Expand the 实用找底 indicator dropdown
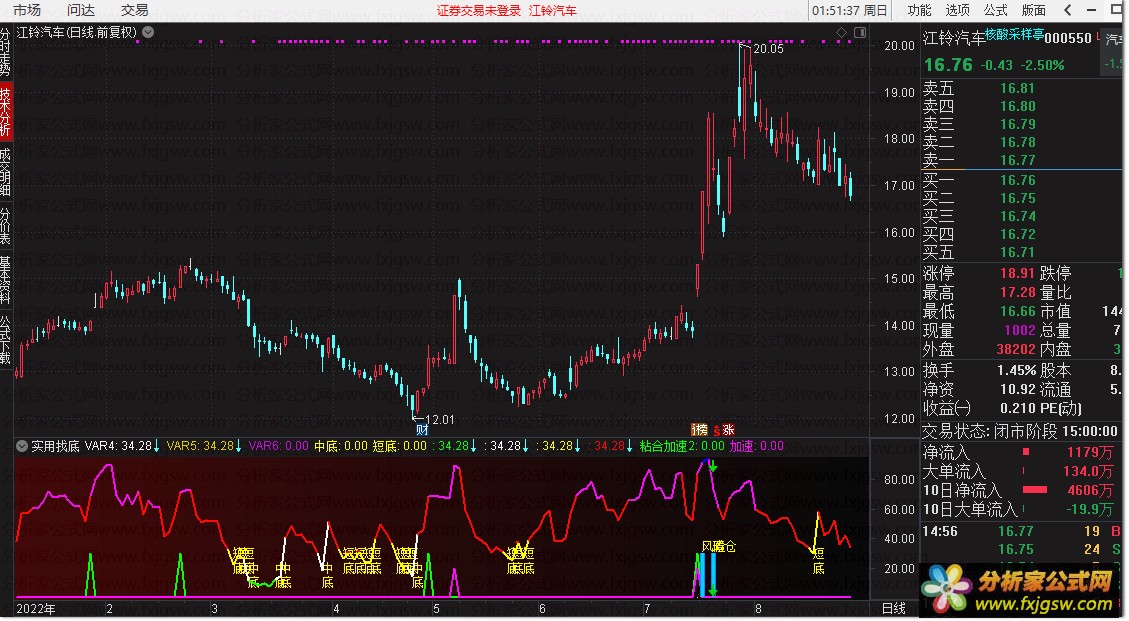This screenshot has width=1129, height=621. coord(22,447)
